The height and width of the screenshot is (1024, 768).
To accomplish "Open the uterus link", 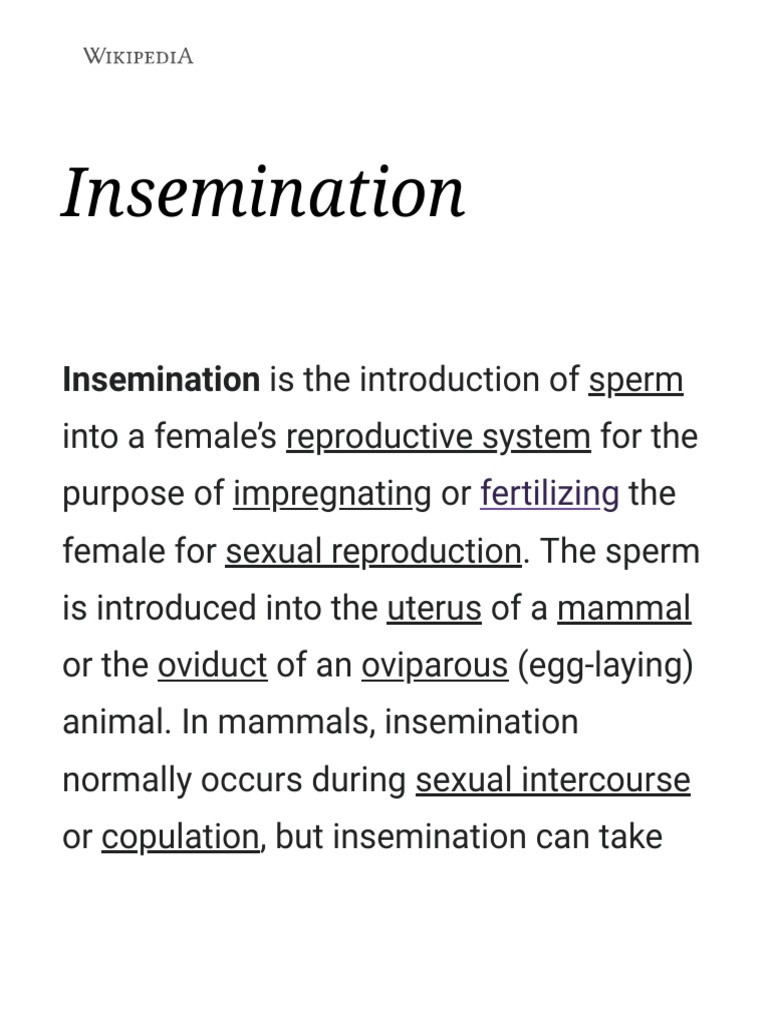I will [434, 608].
